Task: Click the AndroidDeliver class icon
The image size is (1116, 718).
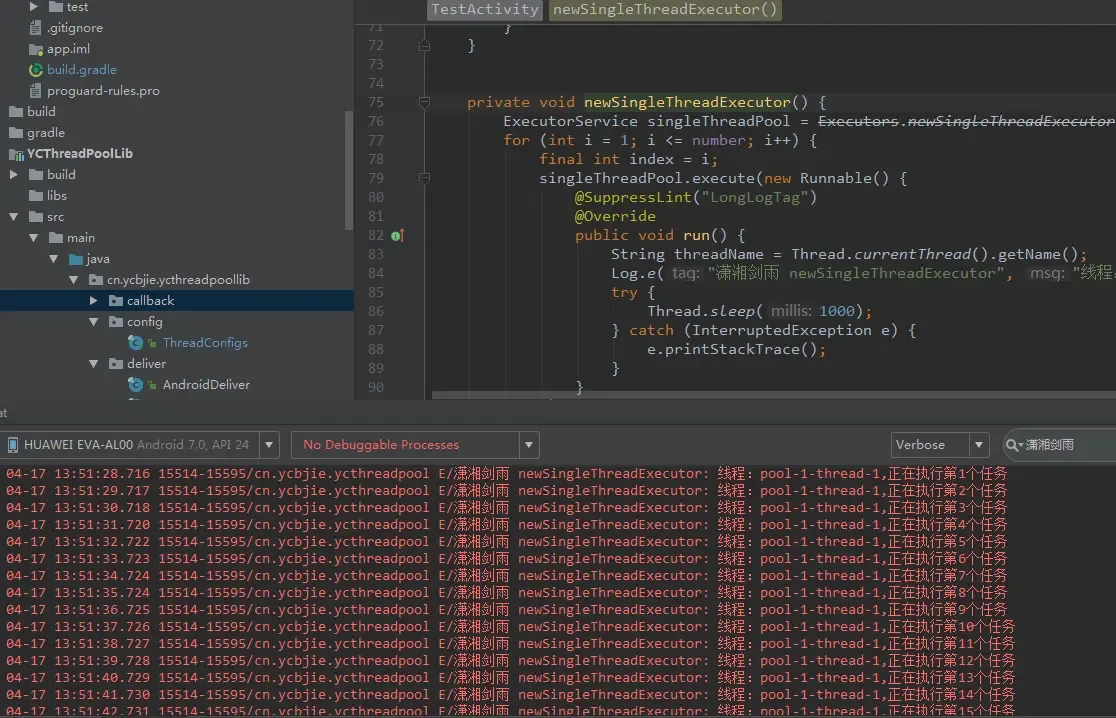Action: click(136, 385)
